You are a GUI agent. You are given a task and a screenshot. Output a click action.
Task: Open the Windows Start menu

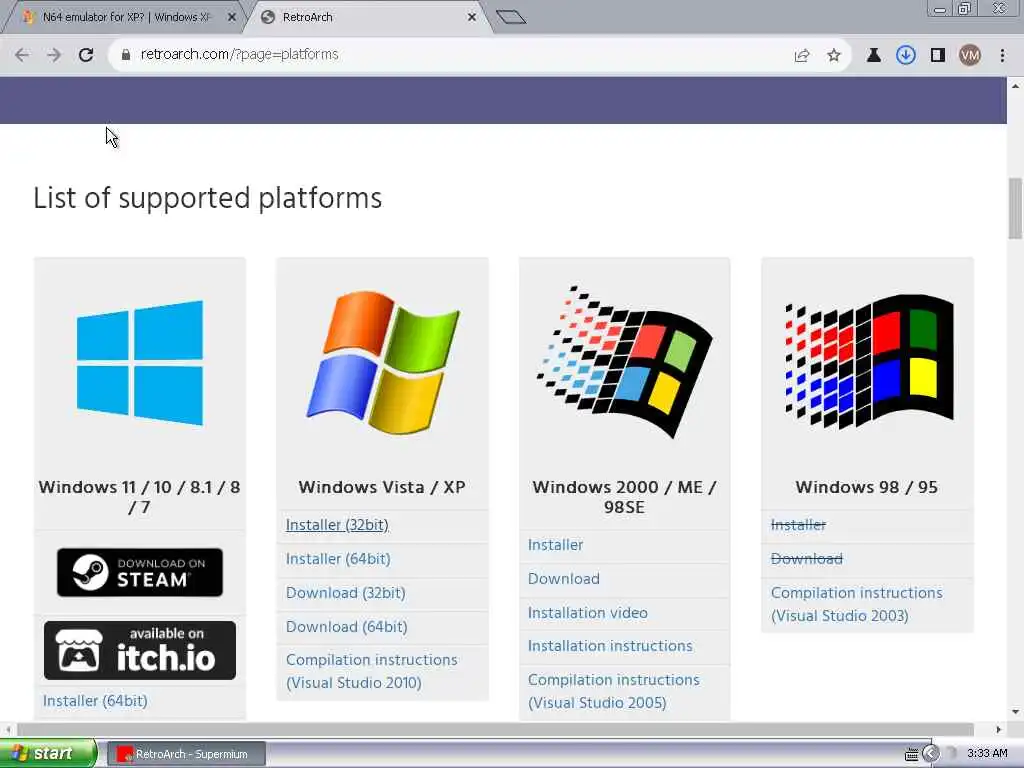pyautogui.click(x=48, y=754)
